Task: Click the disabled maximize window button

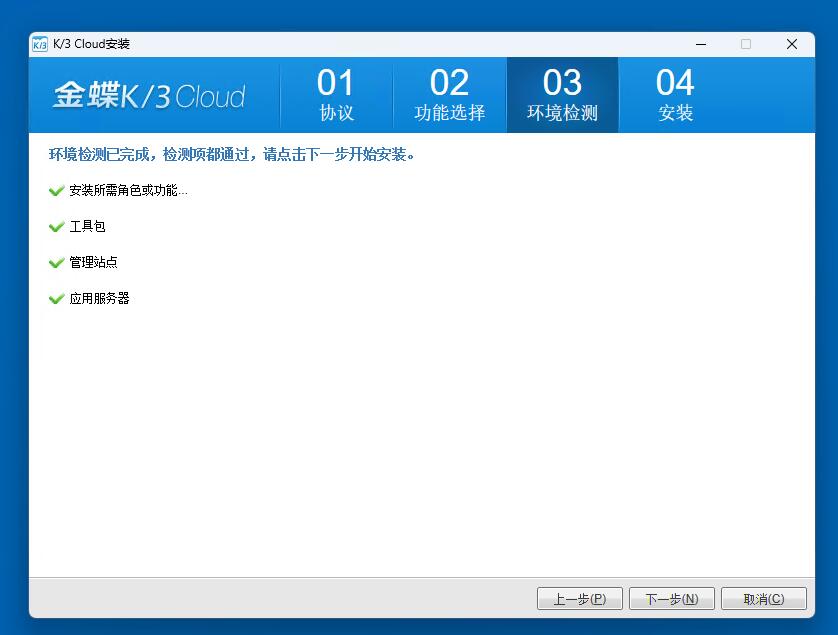Action: (x=746, y=44)
